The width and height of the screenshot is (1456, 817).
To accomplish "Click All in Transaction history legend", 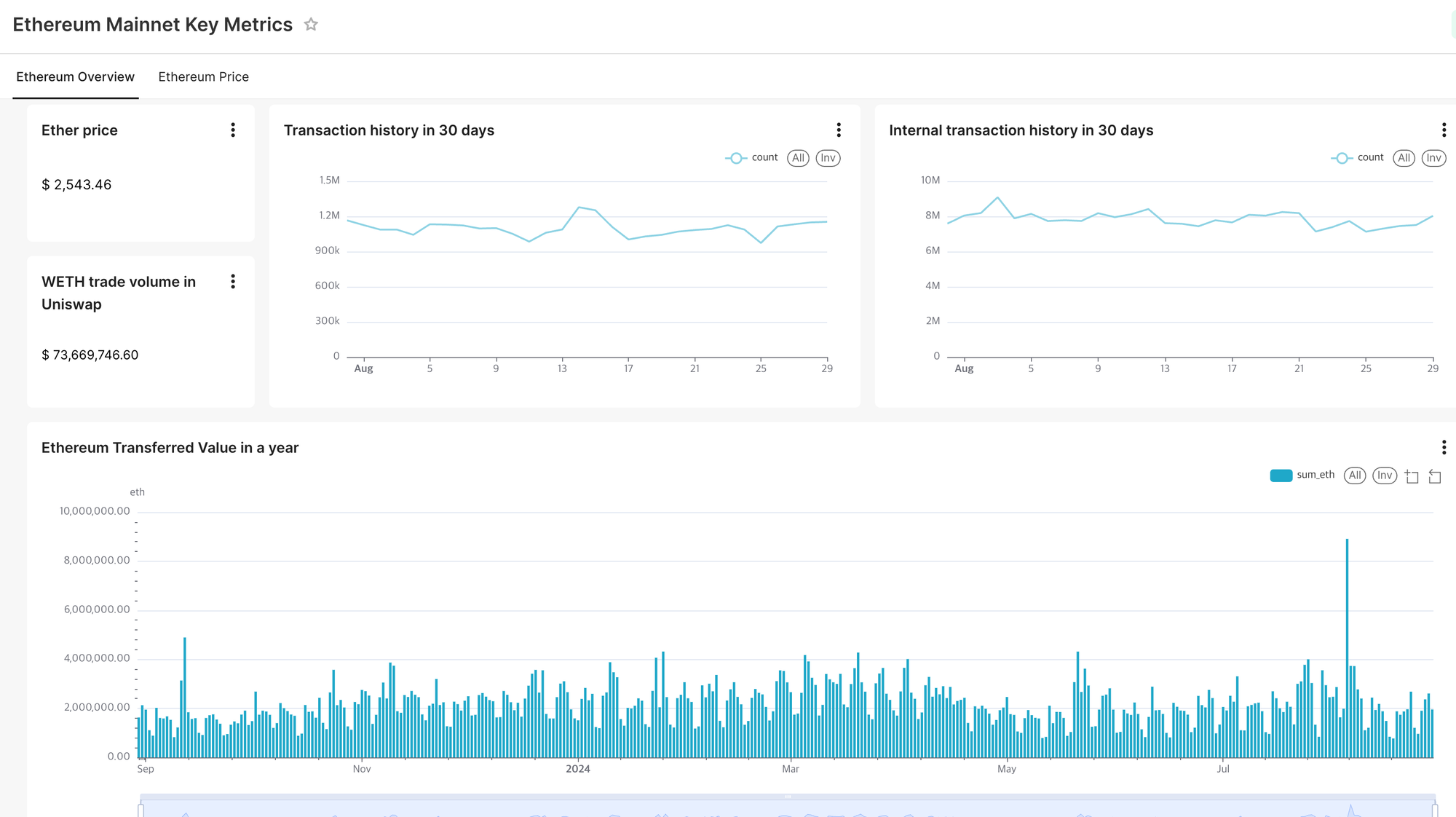I will pos(798,158).
